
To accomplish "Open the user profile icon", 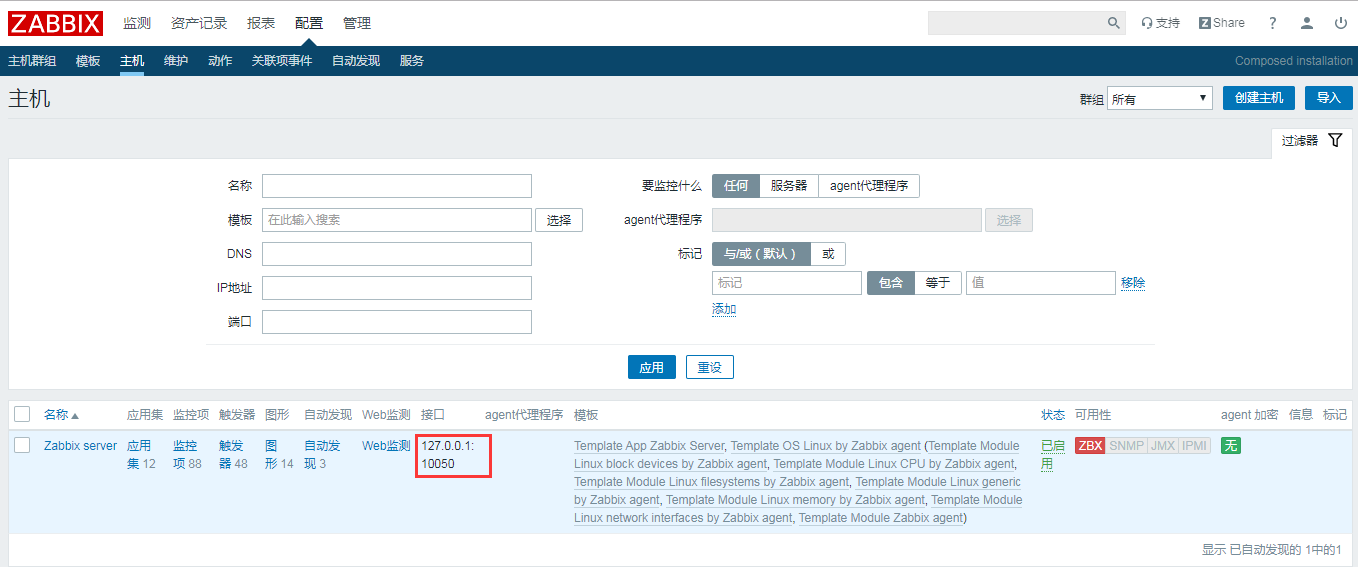I will coord(1307,23).
